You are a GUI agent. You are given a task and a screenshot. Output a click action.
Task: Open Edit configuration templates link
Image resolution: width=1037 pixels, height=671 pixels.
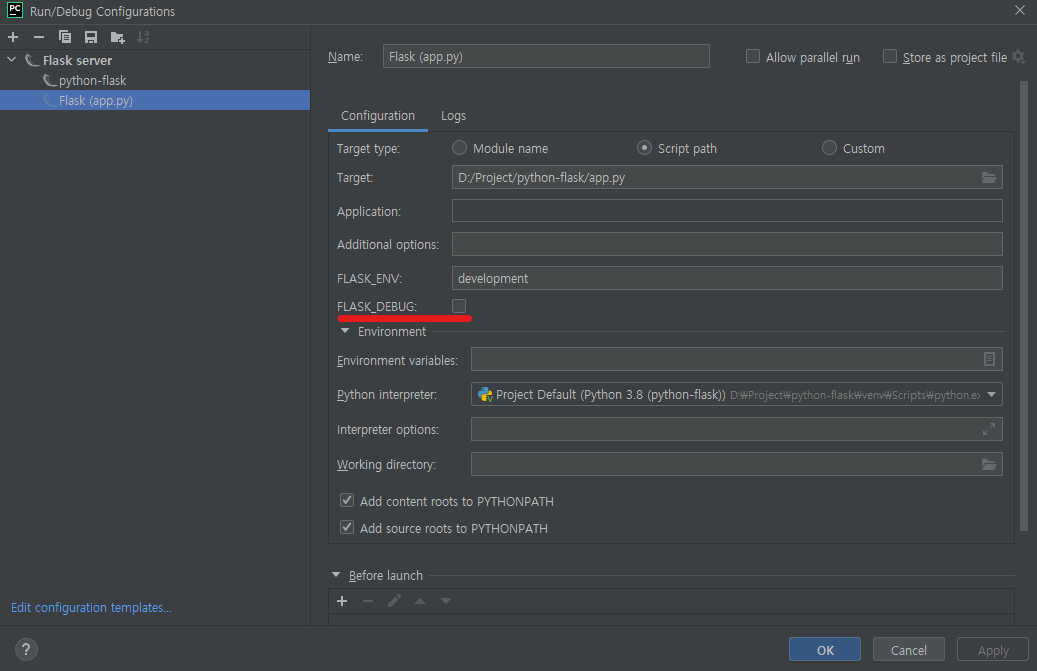(x=91, y=608)
